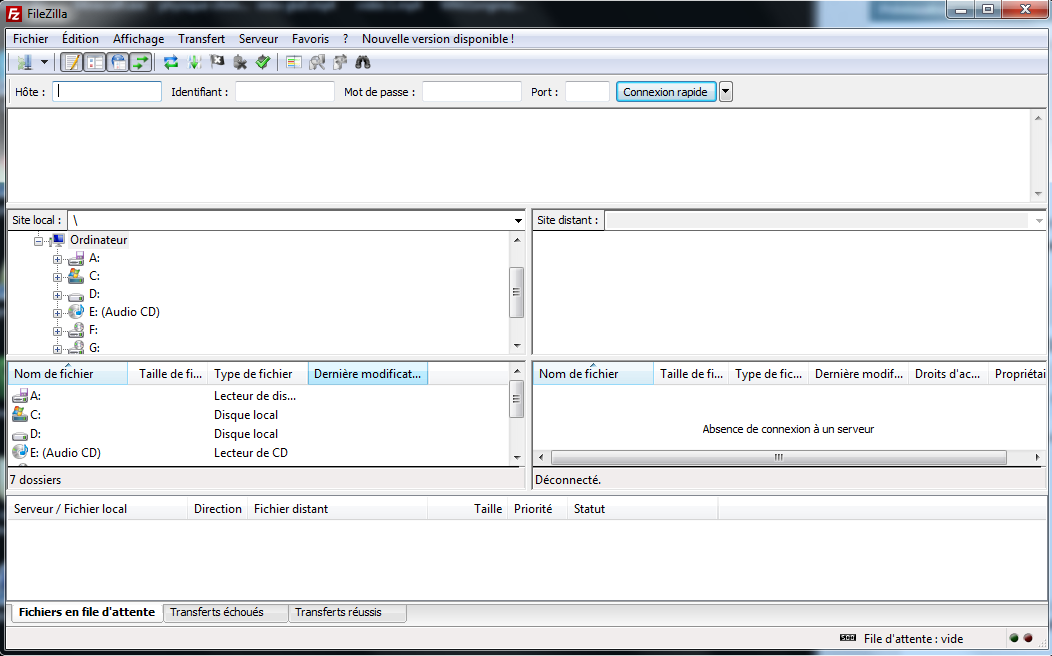Toggle the message log display
Image resolution: width=1052 pixels, height=656 pixels.
pyautogui.click(x=72, y=62)
